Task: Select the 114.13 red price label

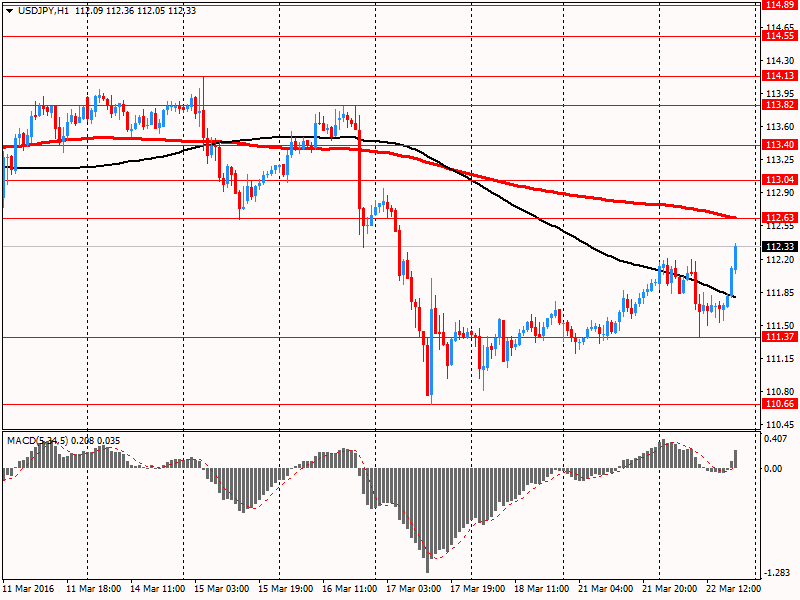Action: pyautogui.click(x=780, y=76)
